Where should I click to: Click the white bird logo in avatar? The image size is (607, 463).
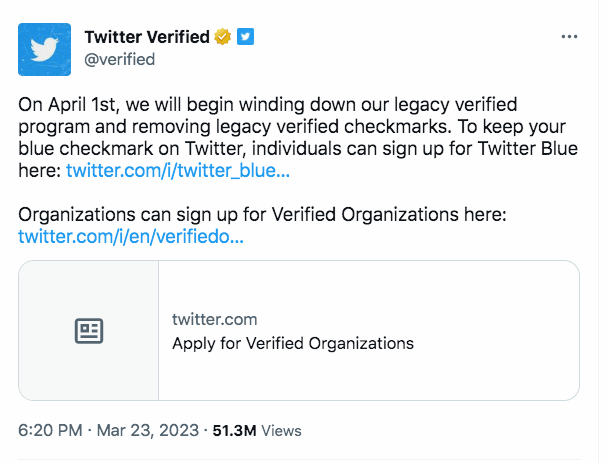tap(44, 50)
